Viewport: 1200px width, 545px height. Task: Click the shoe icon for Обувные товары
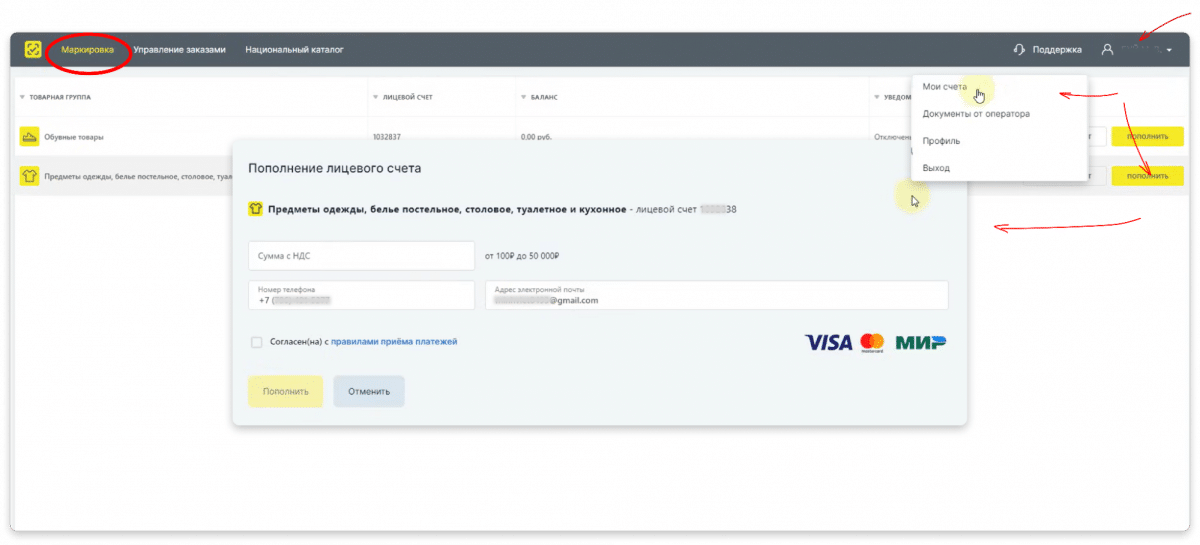30,137
